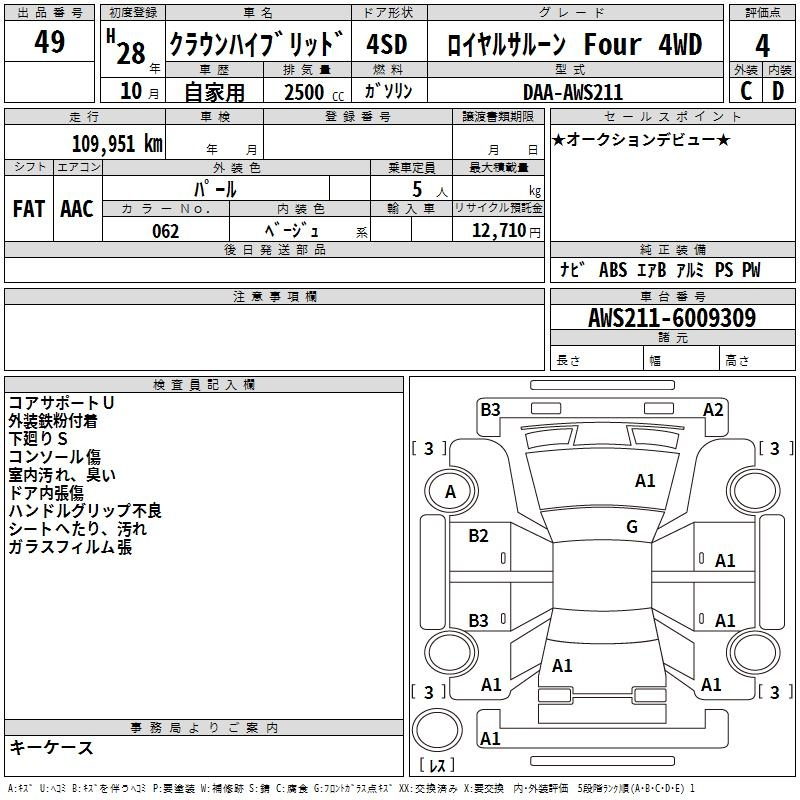The width and height of the screenshot is (800, 800).
Task: Select the B2 damage mark on diagram
Action: pos(479,536)
